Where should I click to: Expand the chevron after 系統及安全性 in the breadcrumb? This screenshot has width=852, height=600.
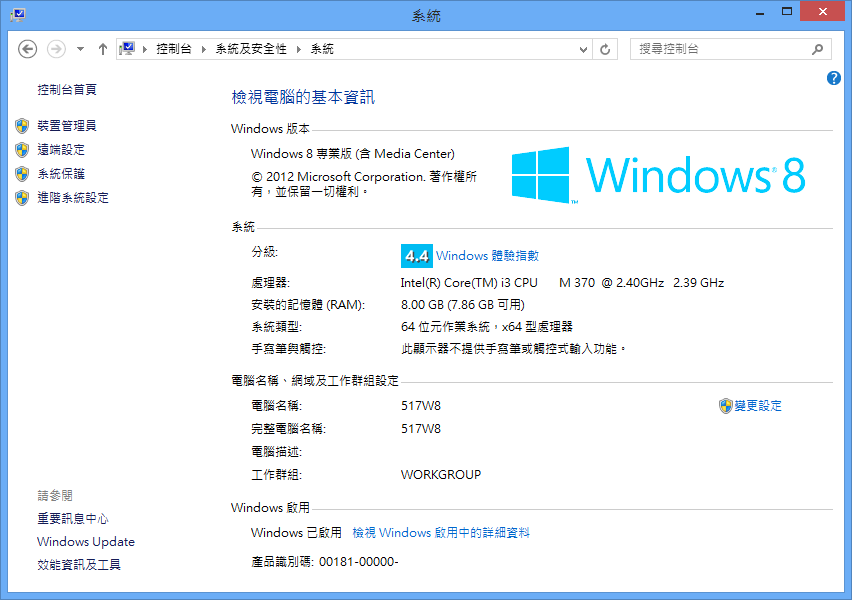(x=298, y=49)
